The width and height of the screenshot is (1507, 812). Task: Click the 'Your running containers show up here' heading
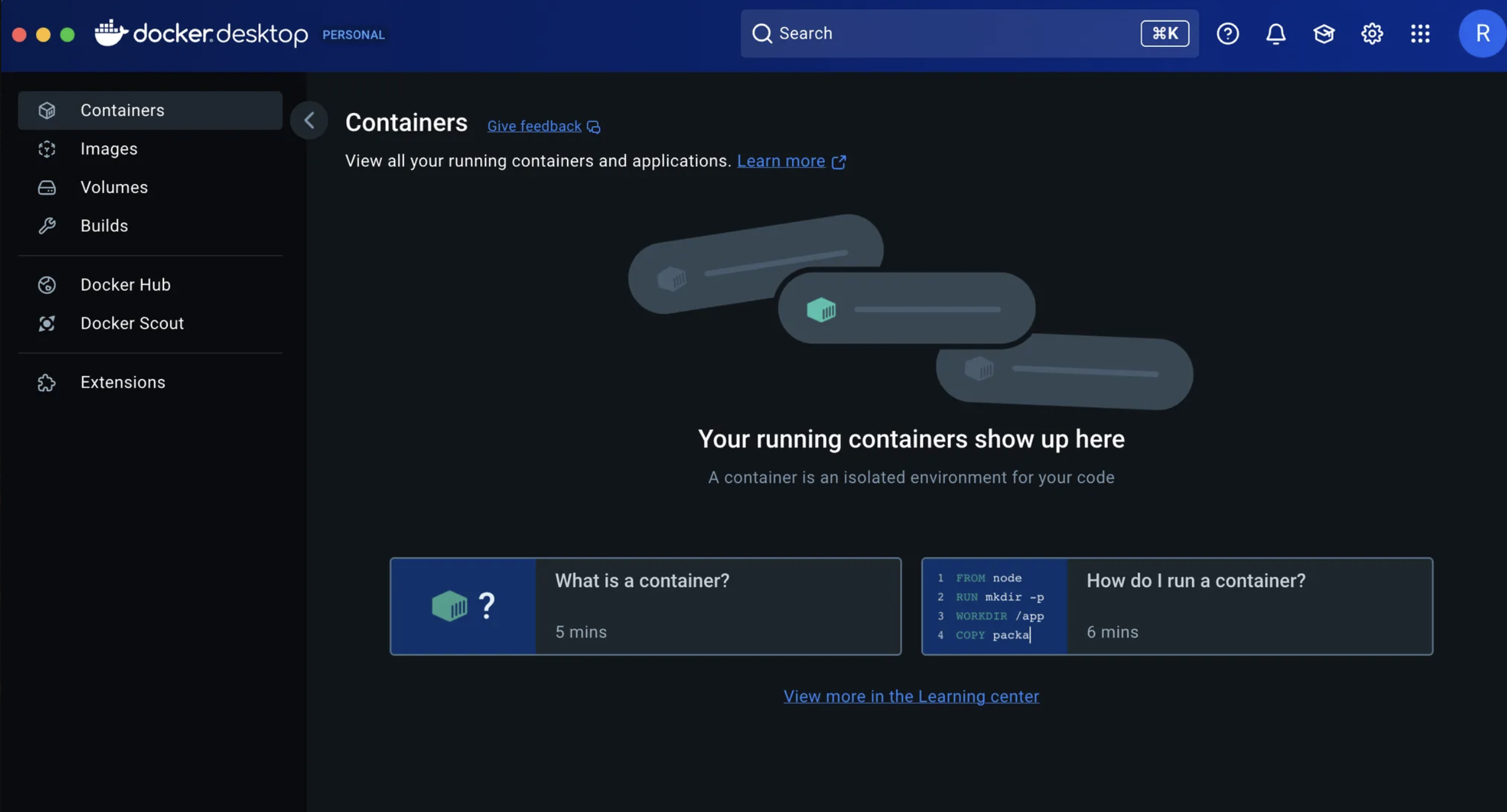(911, 439)
